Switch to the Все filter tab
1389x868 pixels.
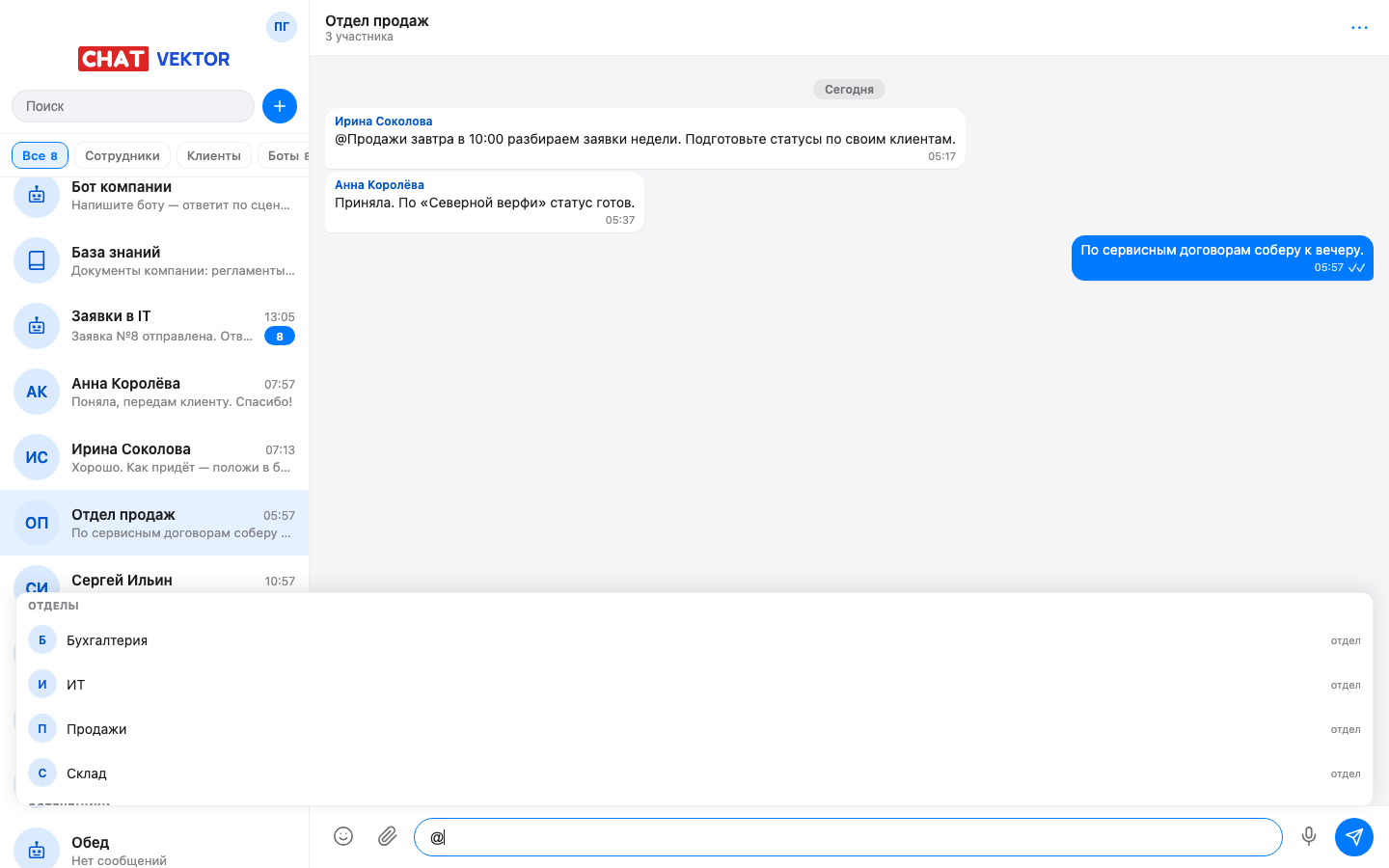40,155
